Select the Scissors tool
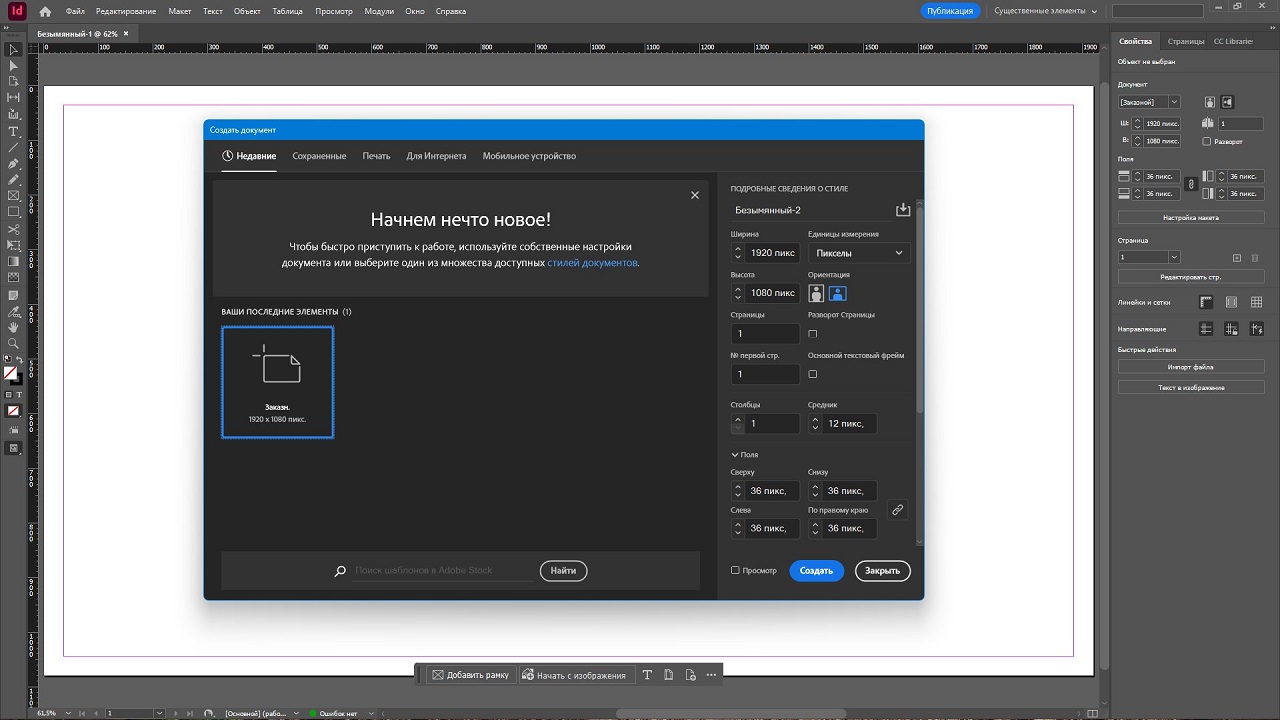Image resolution: width=1280 pixels, height=720 pixels. 13,229
